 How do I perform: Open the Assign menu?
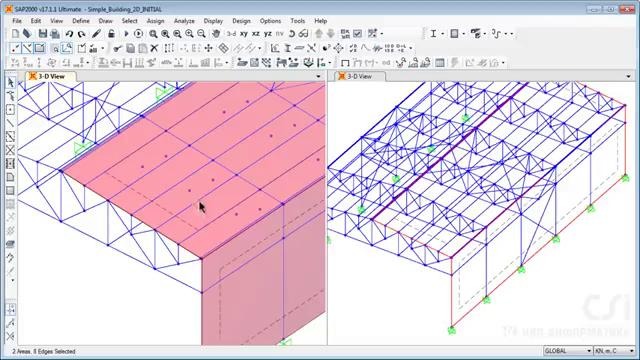click(155, 21)
